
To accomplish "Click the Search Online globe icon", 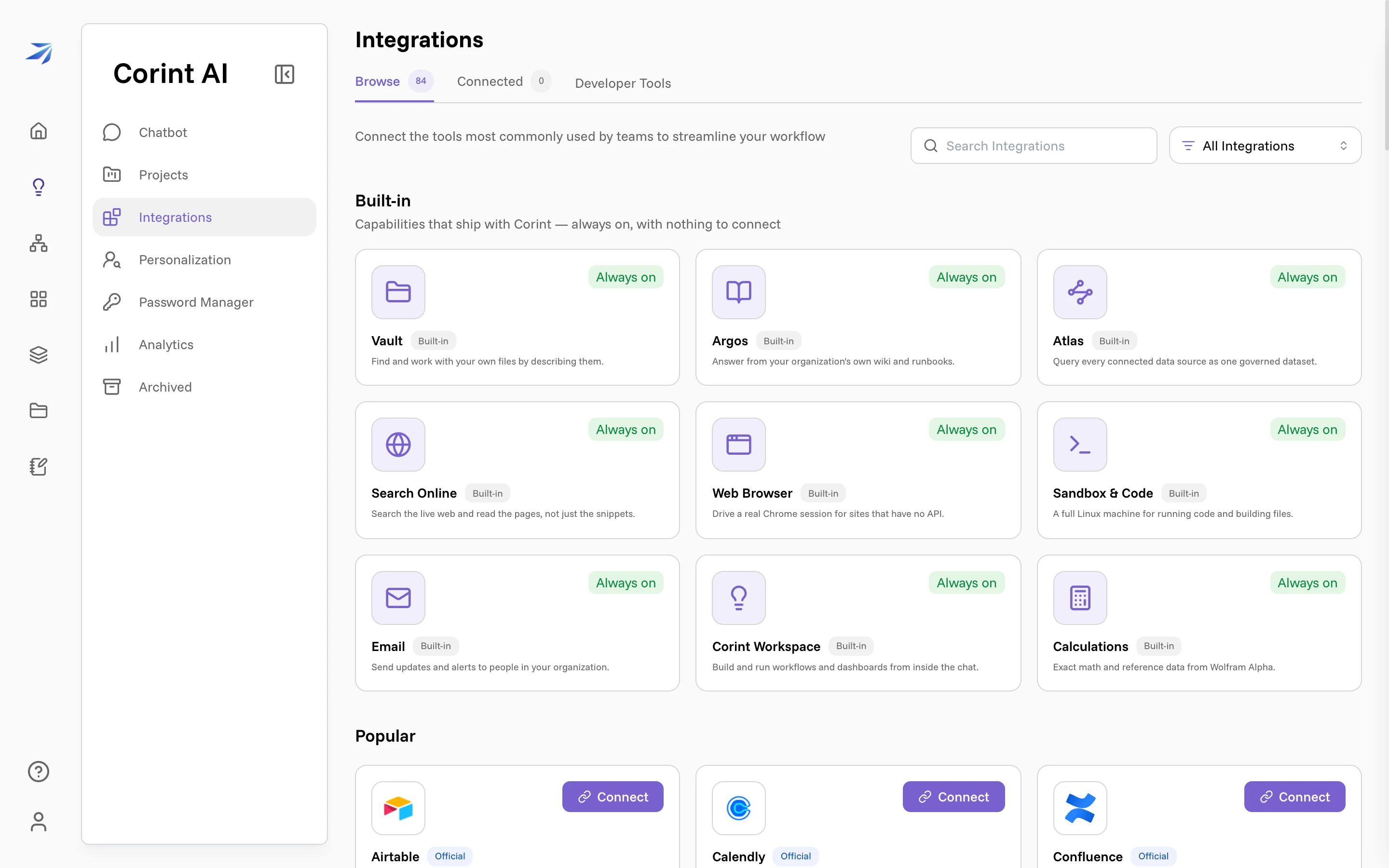I will click(398, 444).
